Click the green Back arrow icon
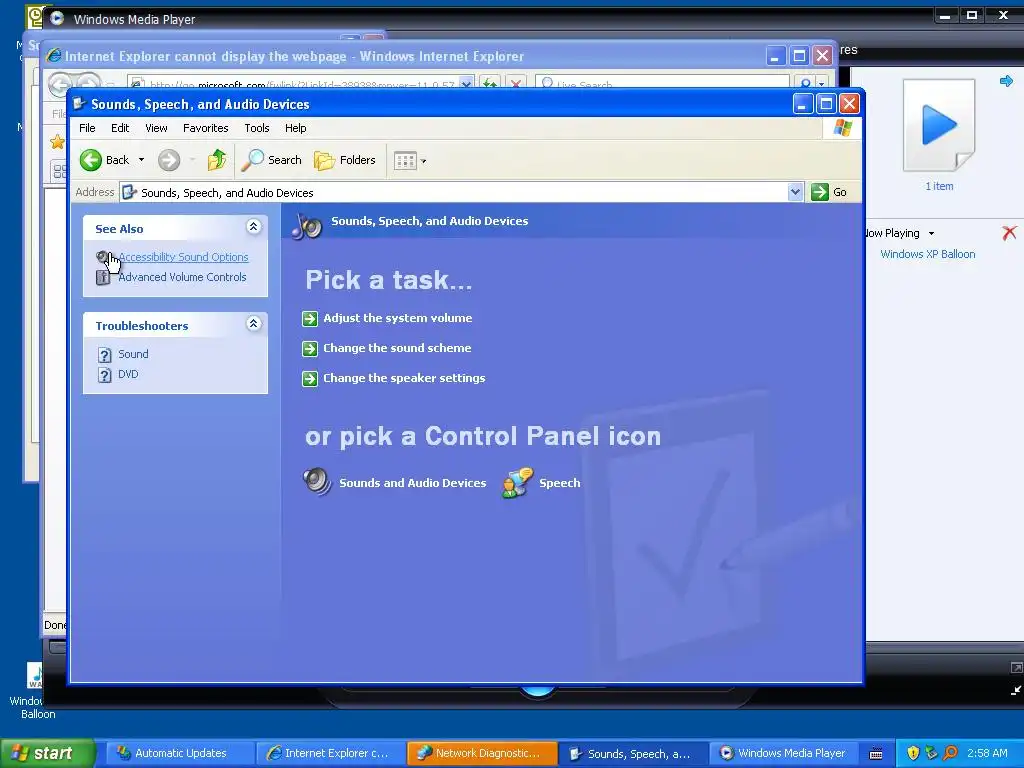The height and width of the screenshot is (768, 1024). [x=91, y=160]
